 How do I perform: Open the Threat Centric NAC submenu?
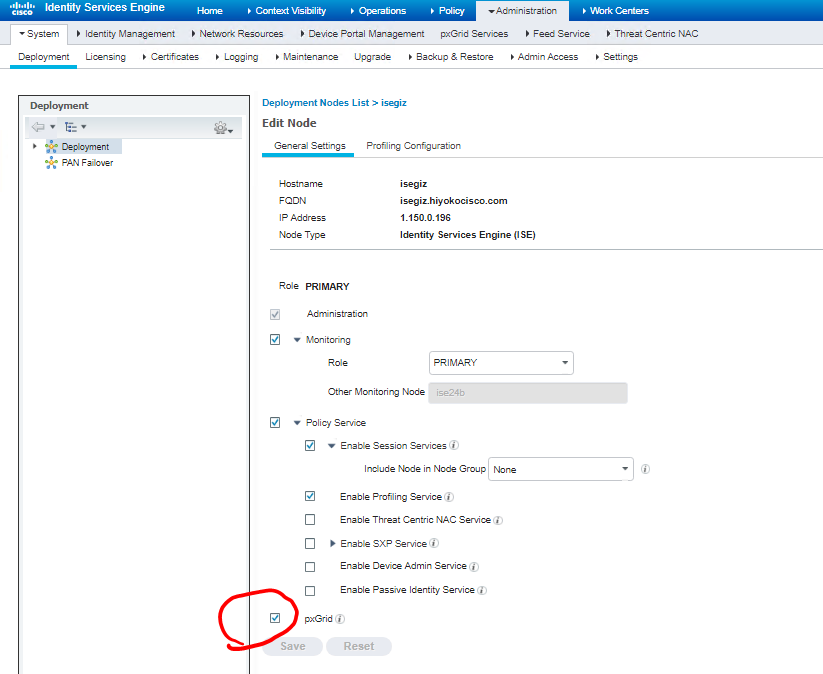click(x=653, y=34)
